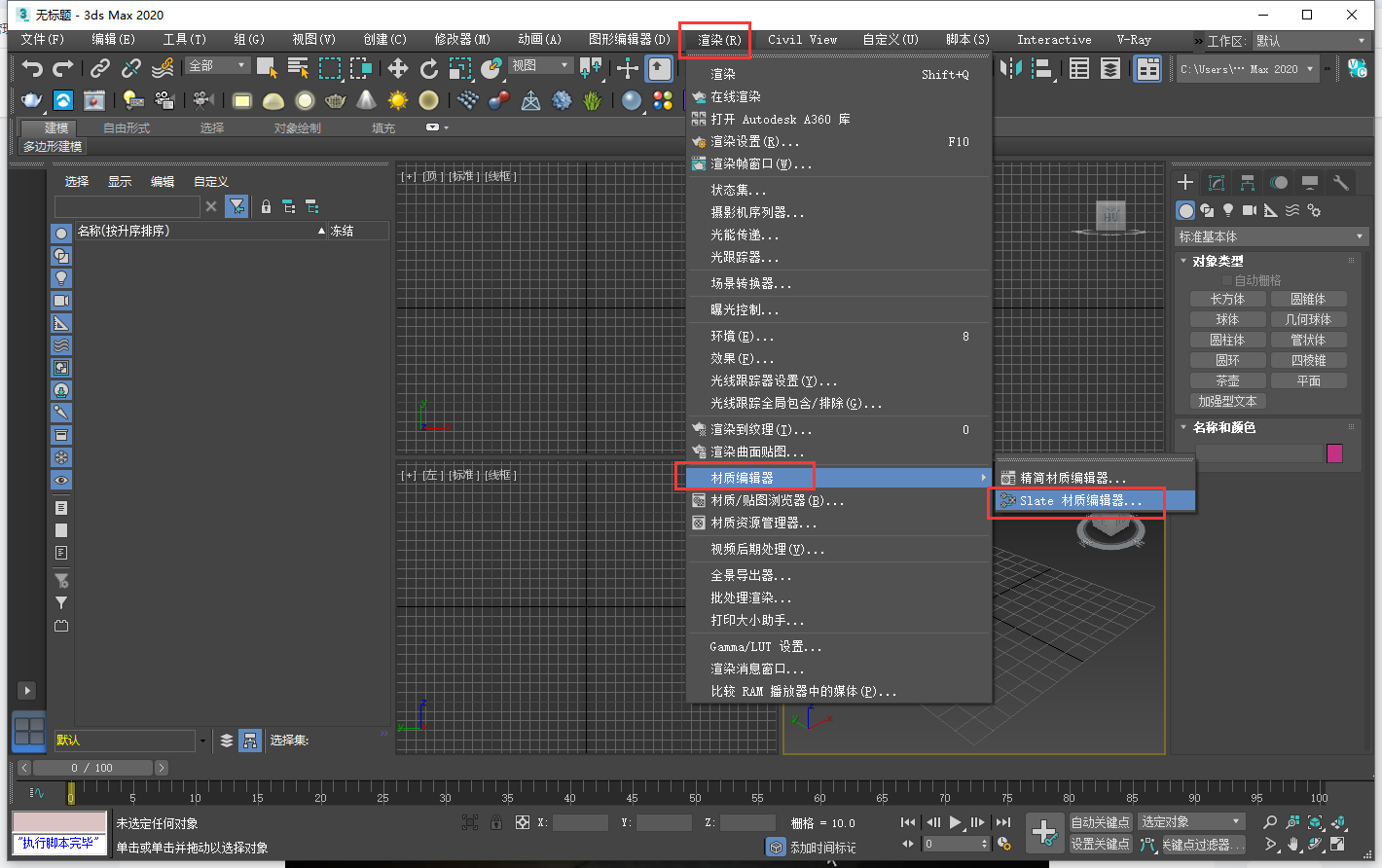Select the Select and Move tool
Image resolution: width=1382 pixels, height=868 pixels.
[396, 68]
